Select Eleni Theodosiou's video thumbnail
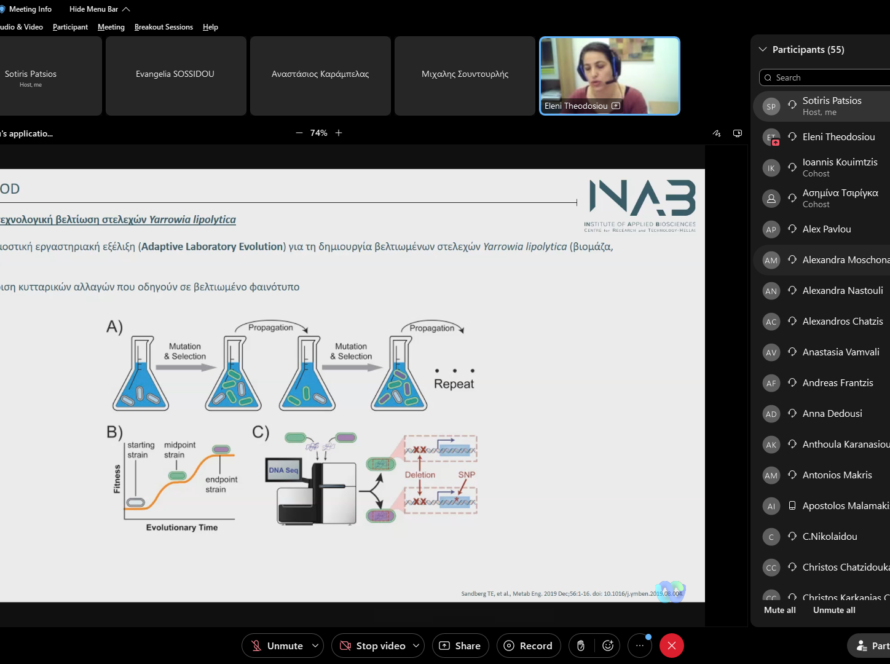This screenshot has width=890, height=664. (x=609, y=76)
